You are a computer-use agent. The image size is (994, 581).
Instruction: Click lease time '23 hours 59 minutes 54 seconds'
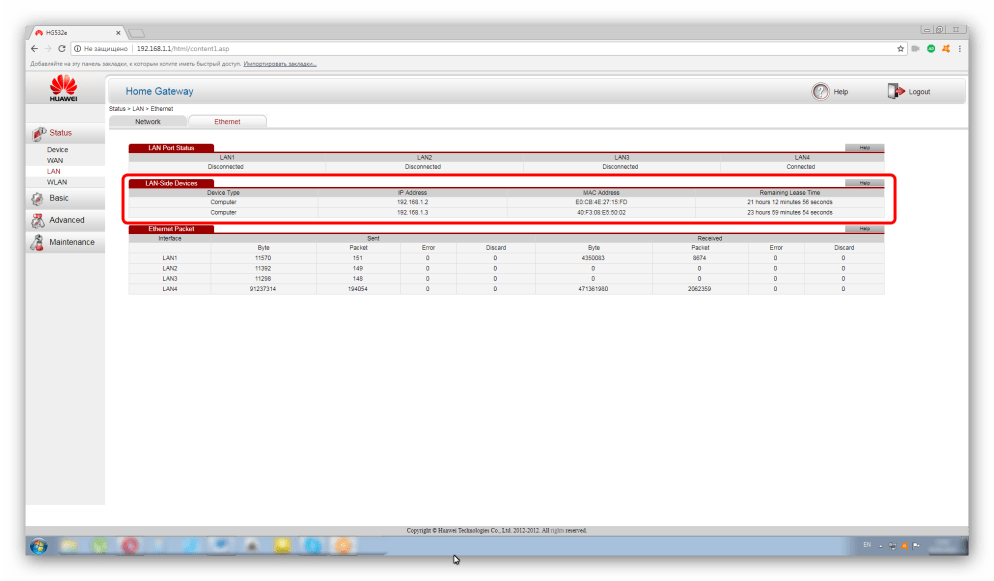pos(789,212)
